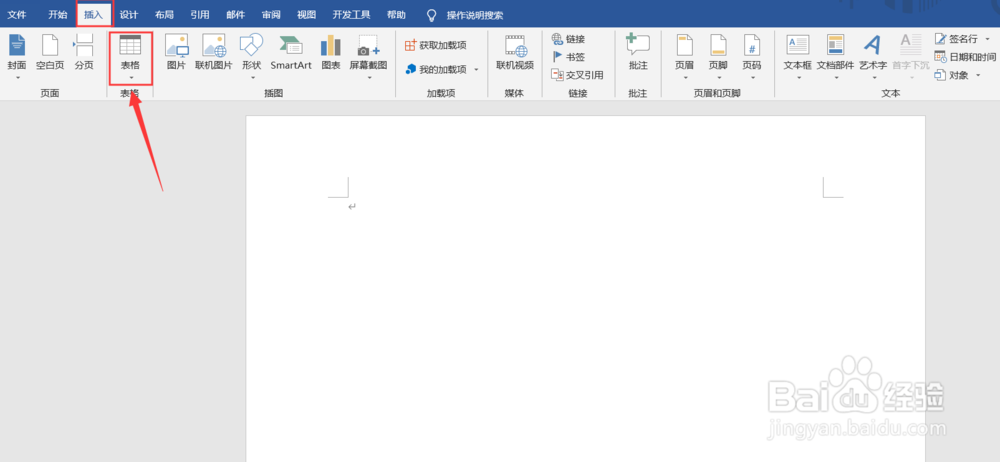Click inside the blank document page
The height and width of the screenshot is (462, 1000).
pyautogui.click(x=585, y=288)
